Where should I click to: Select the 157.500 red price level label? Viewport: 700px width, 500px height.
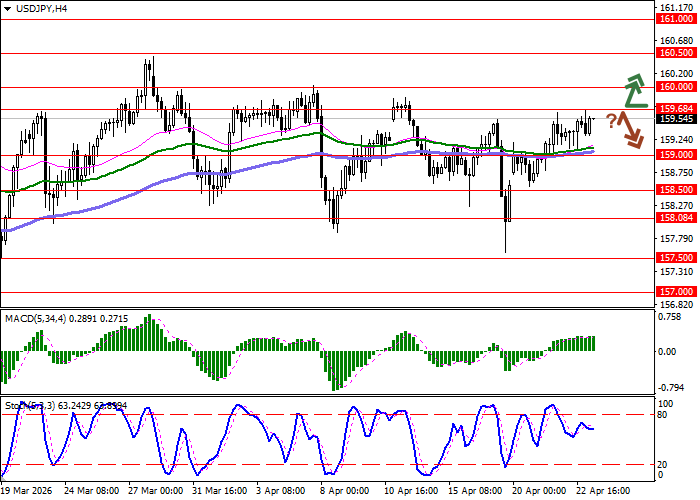tap(676, 258)
